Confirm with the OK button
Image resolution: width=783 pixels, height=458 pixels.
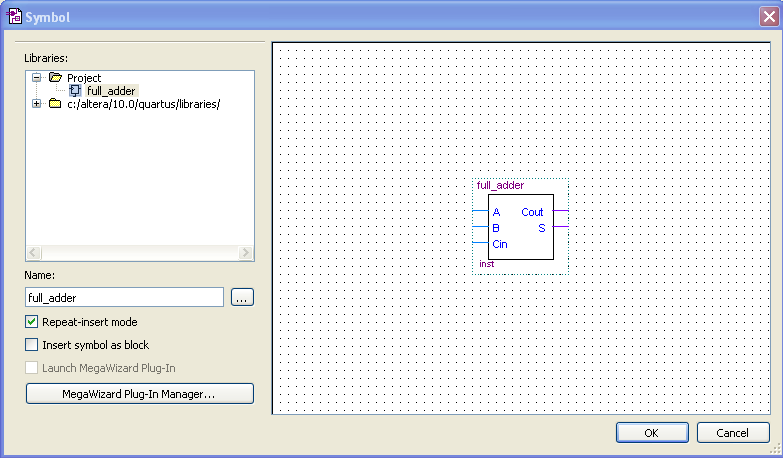pyautogui.click(x=652, y=433)
